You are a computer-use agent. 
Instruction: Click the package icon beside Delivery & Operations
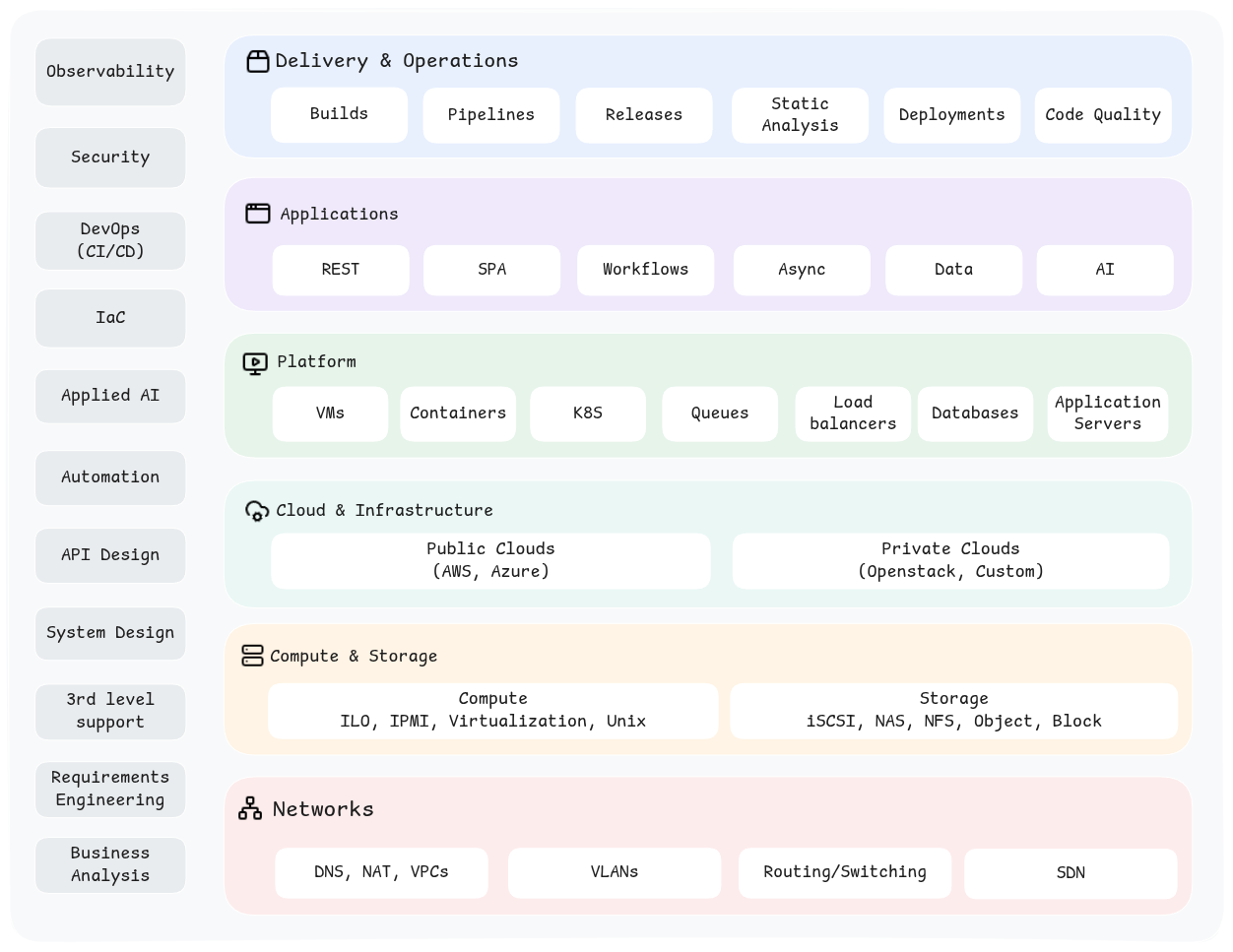(x=257, y=60)
